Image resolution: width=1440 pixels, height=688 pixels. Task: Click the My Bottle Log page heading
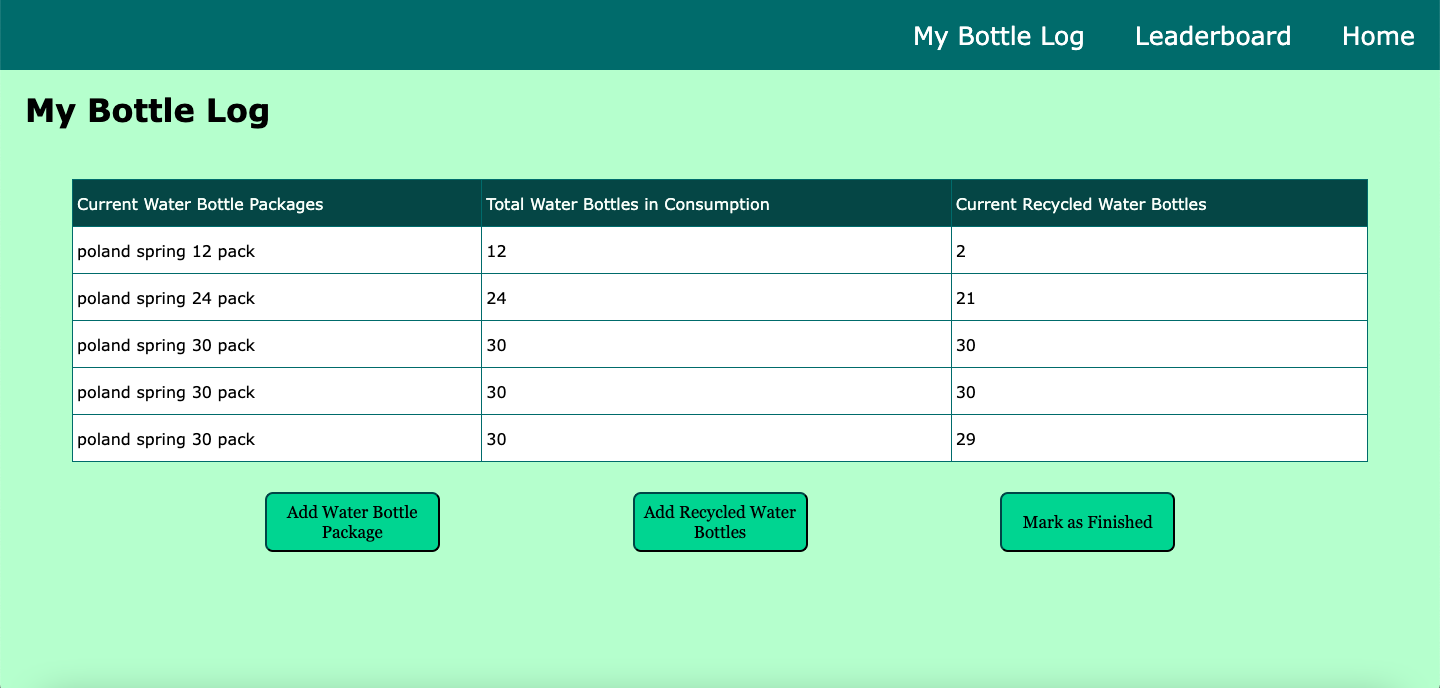[148, 111]
